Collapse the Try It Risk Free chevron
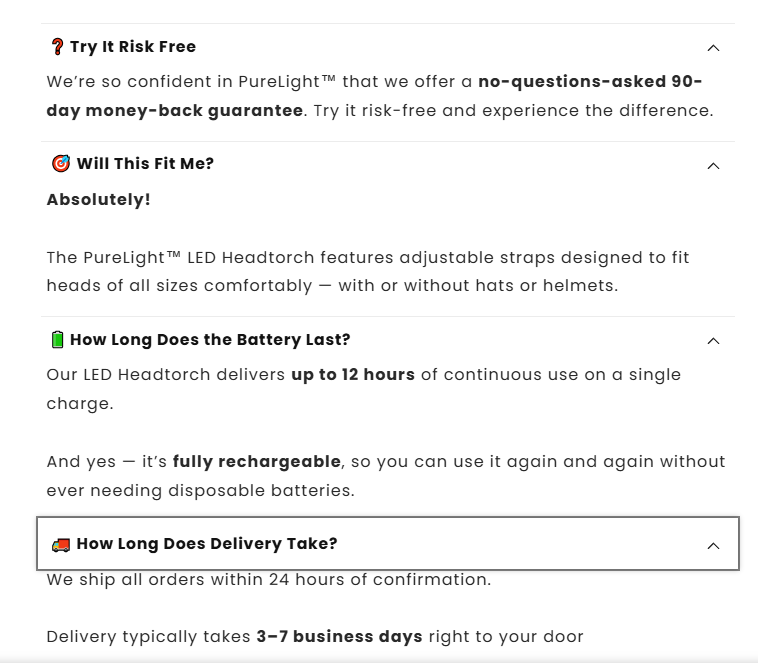The height and width of the screenshot is (663, 758). (x=713, y=48)
